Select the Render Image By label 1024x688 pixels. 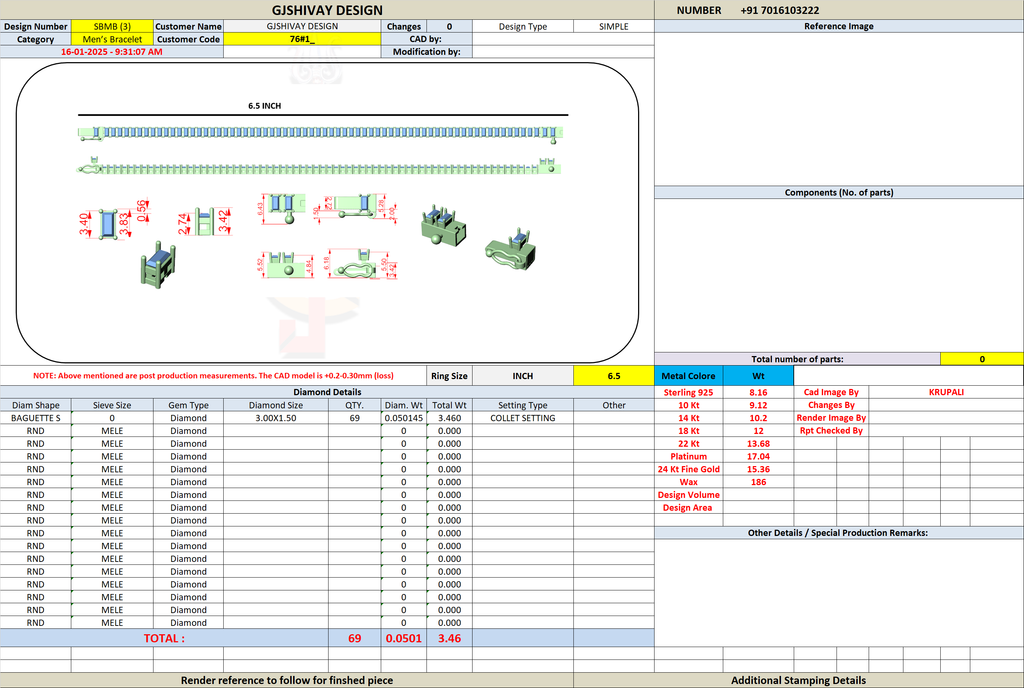coord(831,418)
